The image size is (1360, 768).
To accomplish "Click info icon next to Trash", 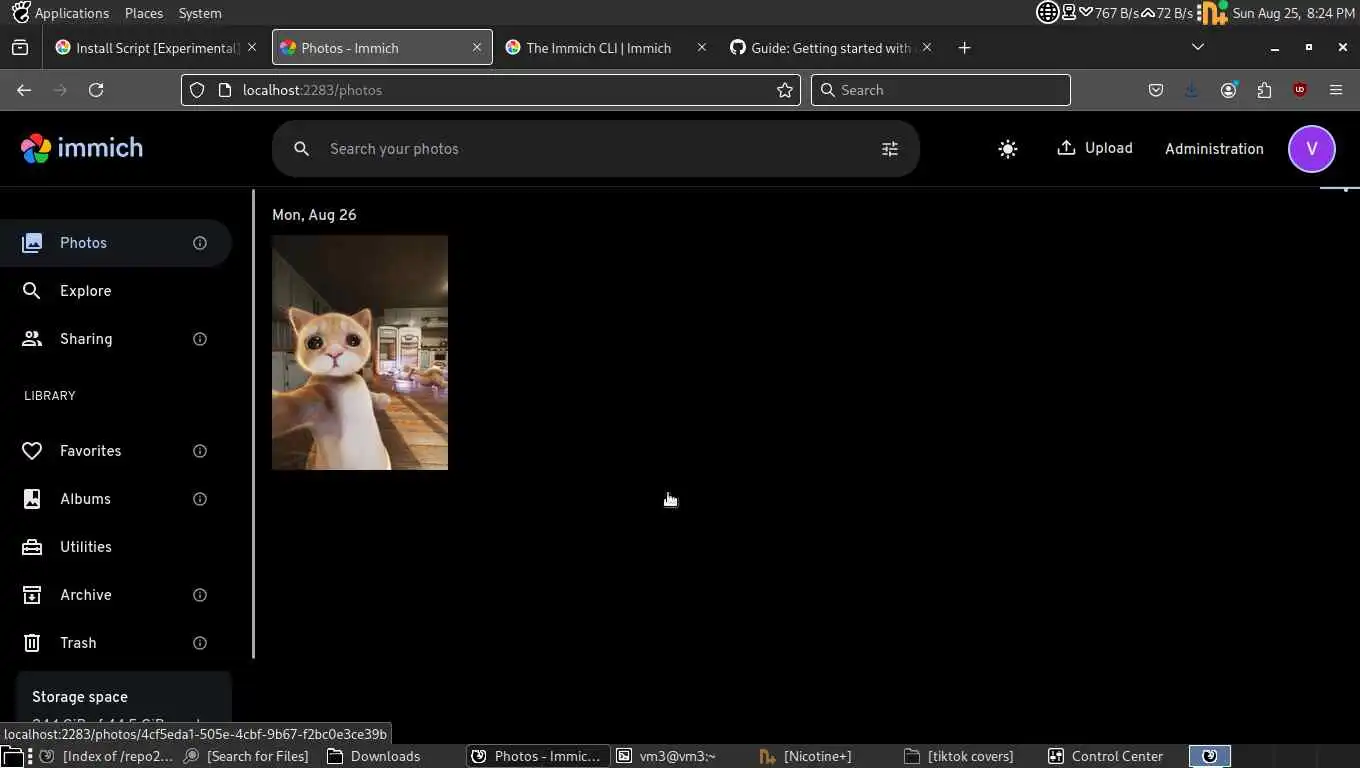I will (x=200, y=643).
